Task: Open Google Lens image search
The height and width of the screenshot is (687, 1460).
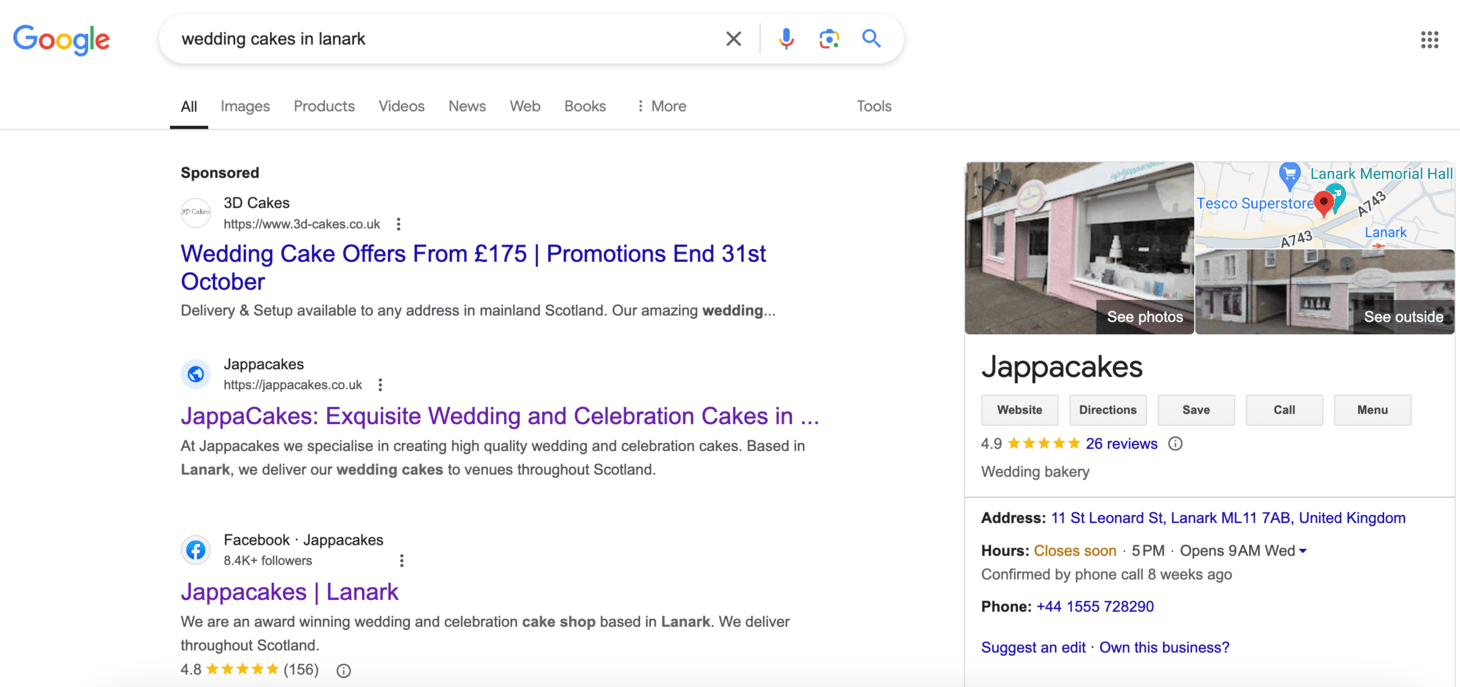Action: [x=829, y=38]
